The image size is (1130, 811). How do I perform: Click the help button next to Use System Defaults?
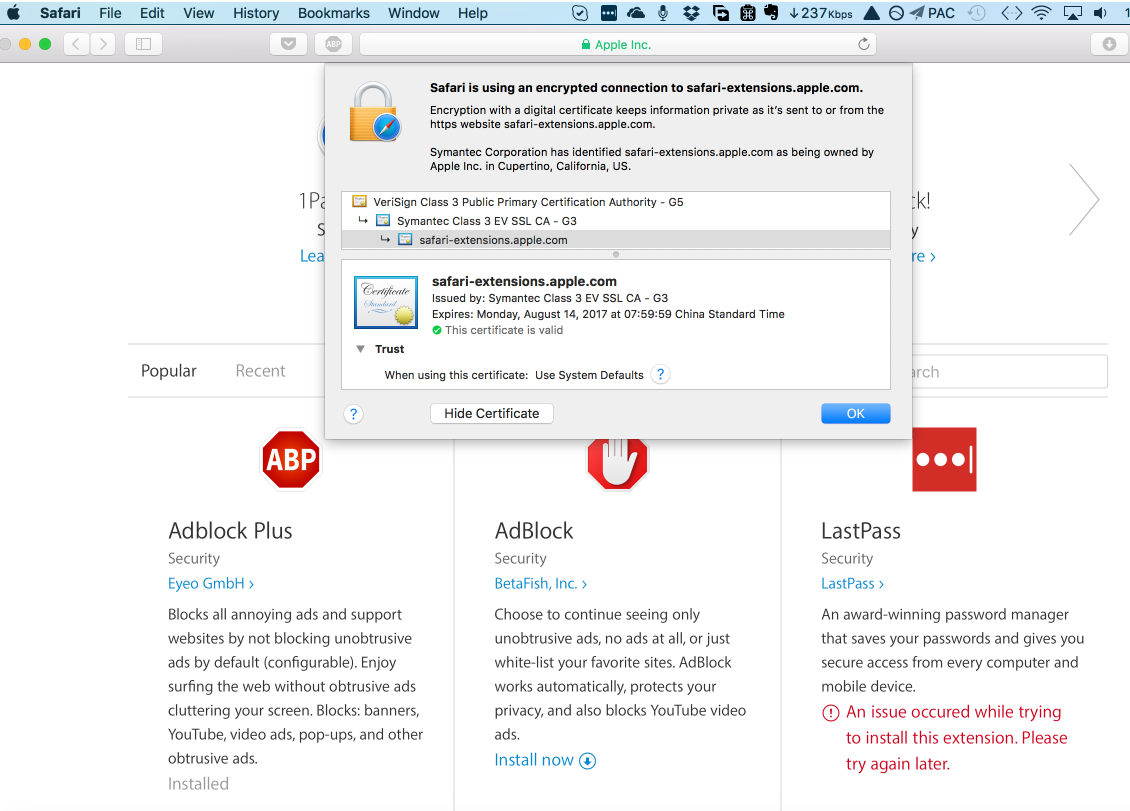coord(660,374)
